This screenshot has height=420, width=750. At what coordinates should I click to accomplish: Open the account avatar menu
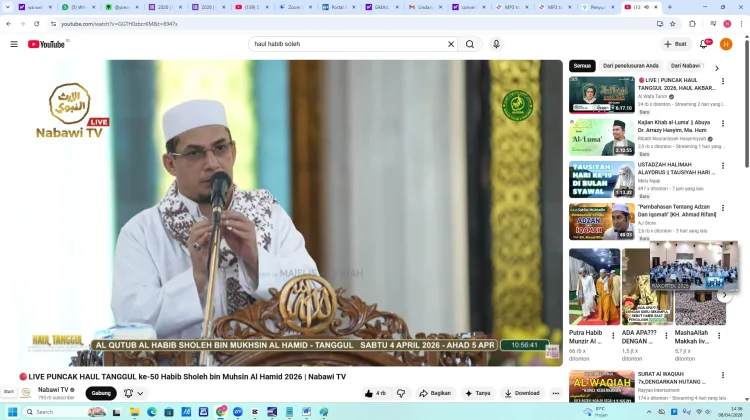pos(726,44)
